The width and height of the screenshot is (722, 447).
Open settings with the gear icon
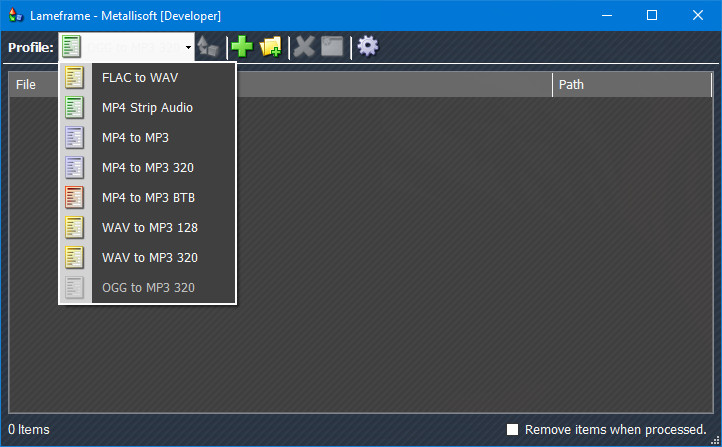click(367, 47)
